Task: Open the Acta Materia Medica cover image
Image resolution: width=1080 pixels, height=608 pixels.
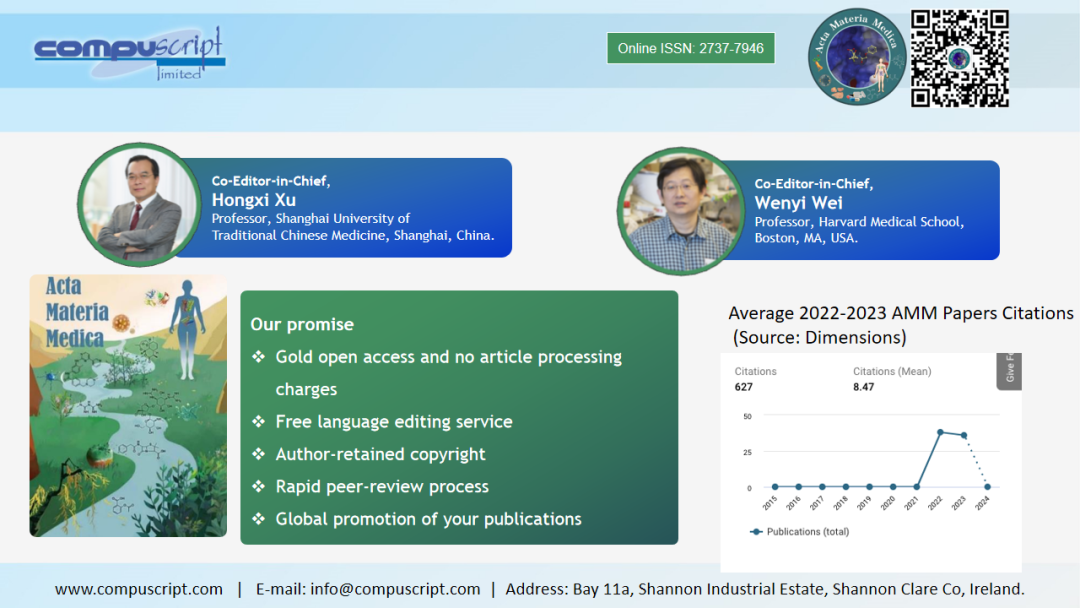Action: 128,405
